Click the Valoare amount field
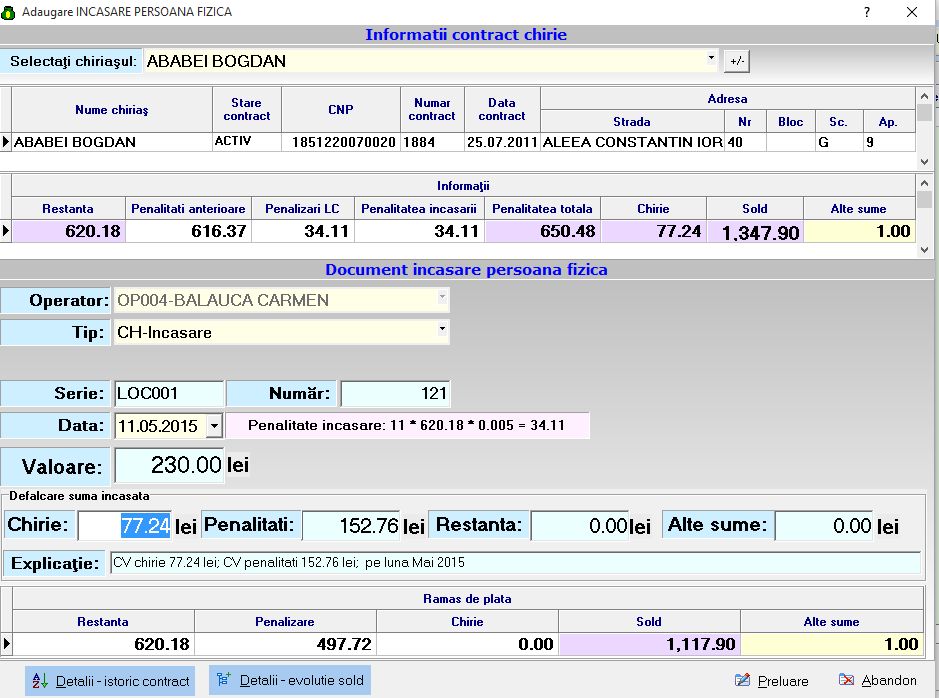 [x=170, y=465]
